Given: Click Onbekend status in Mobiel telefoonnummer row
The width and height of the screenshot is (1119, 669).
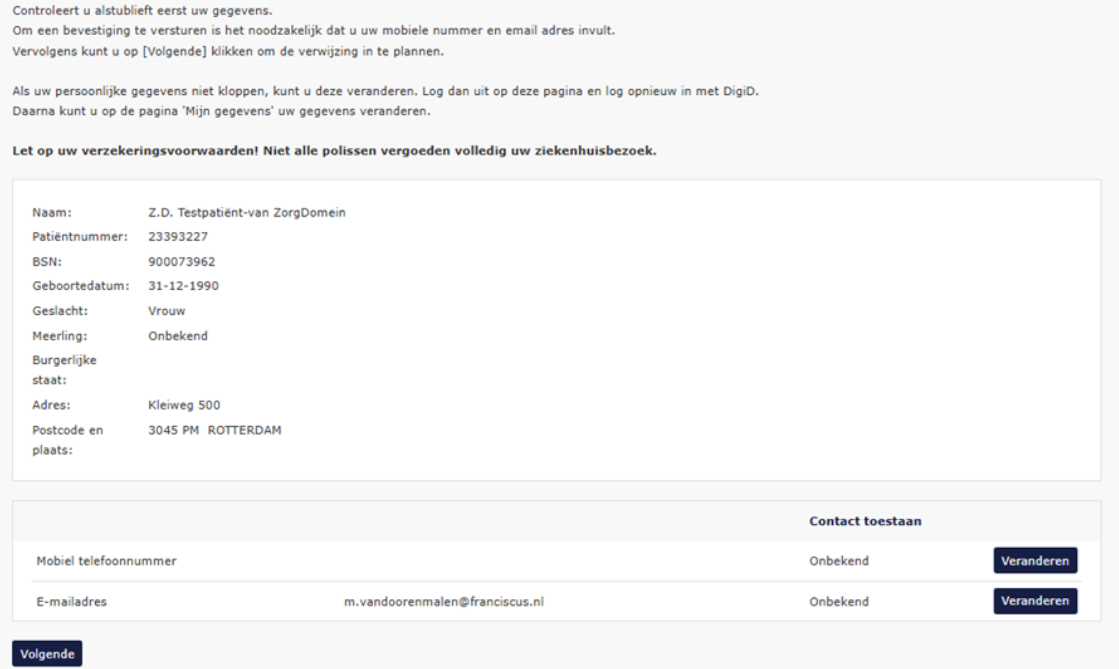Looking at the screenshot, I should 838,561.
